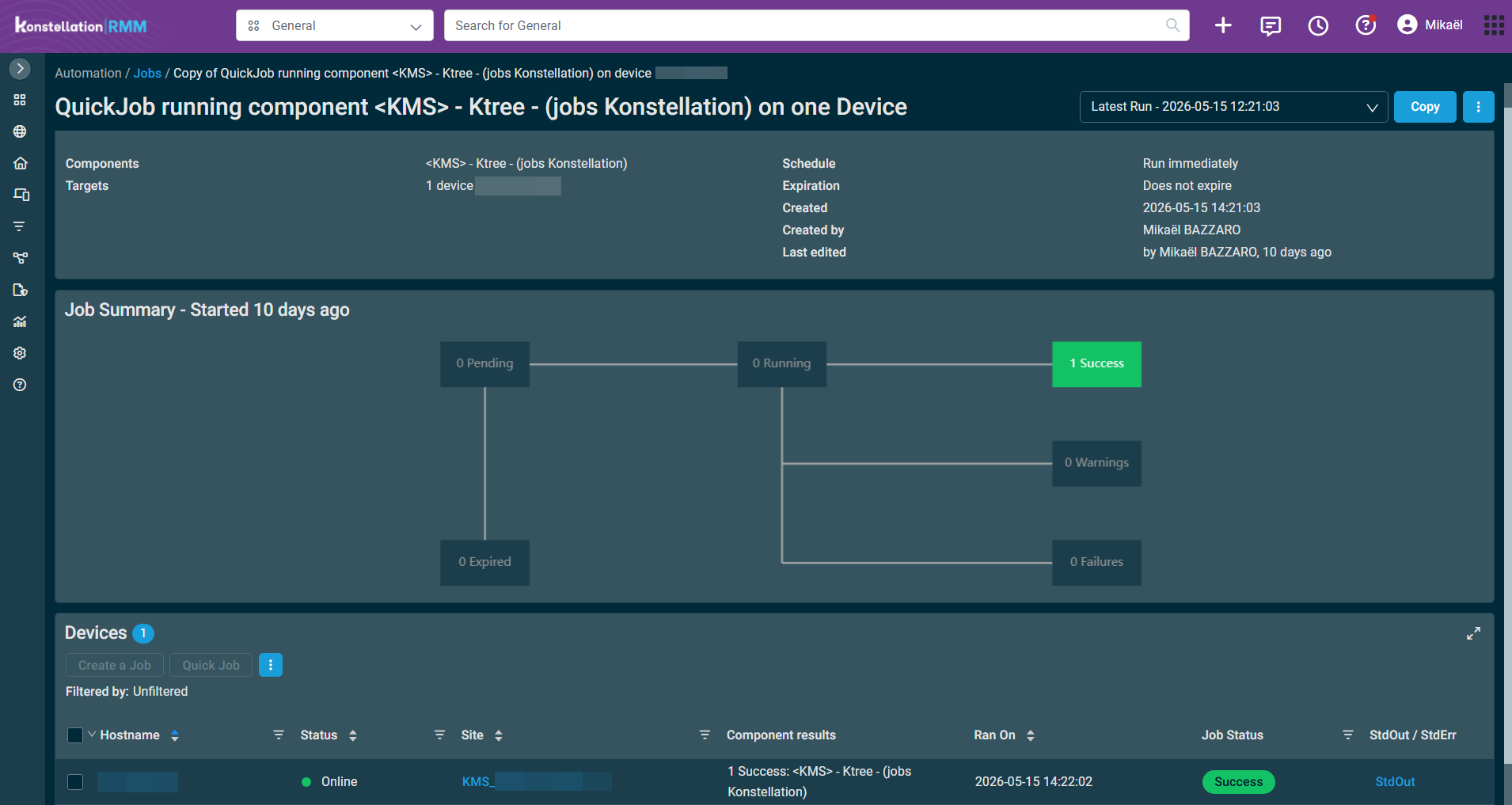Open the Hostname column filter icon

[279, 735]
